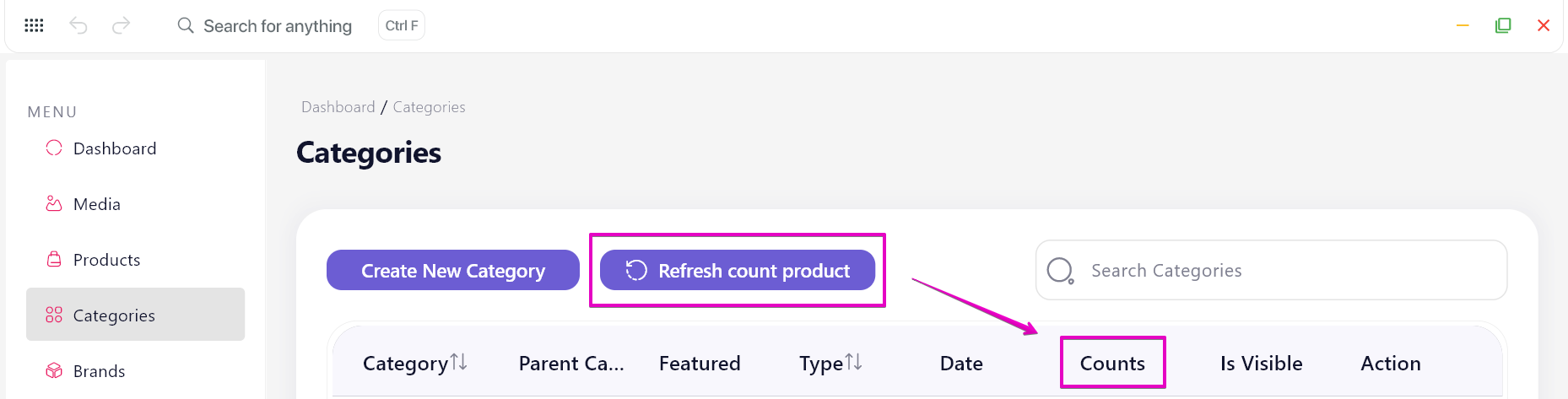Click the redo arrow icon

coord(121,25)
